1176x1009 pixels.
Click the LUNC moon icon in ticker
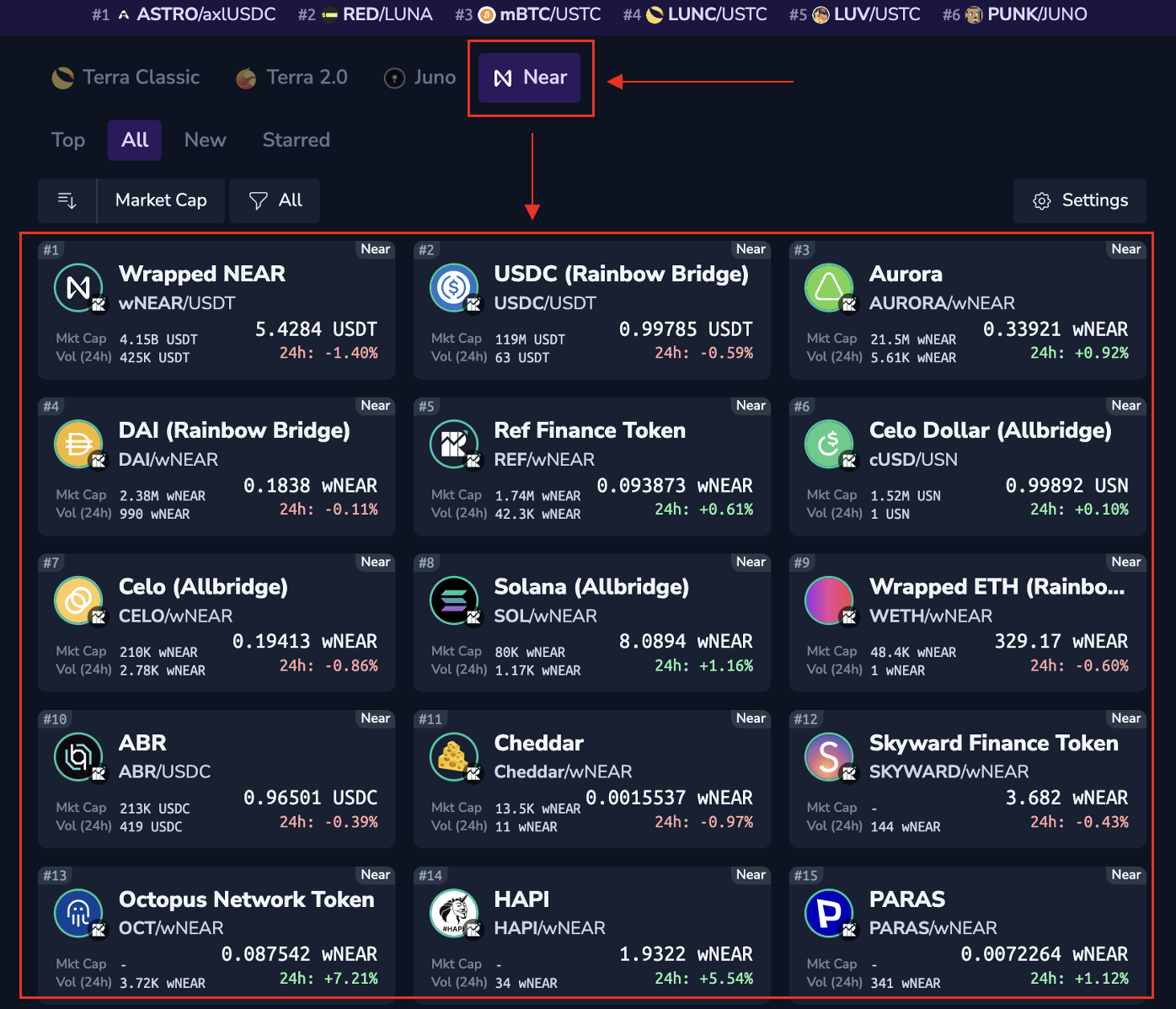click(655, 15)
